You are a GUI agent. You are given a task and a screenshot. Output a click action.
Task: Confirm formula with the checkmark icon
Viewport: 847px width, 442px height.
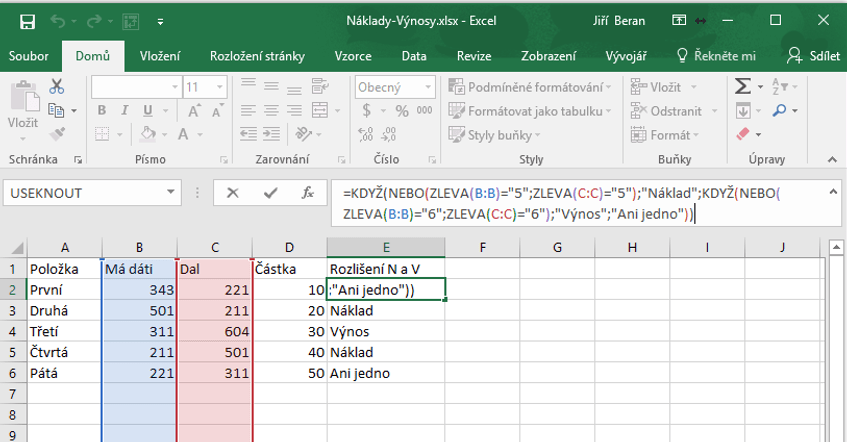coord(271,193)
